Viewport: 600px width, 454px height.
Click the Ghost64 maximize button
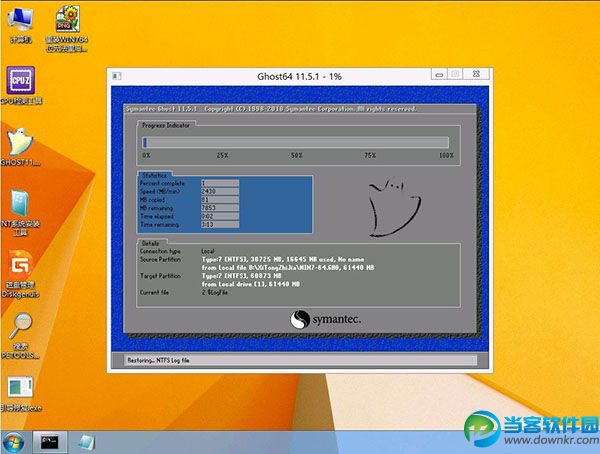[455, 74]
